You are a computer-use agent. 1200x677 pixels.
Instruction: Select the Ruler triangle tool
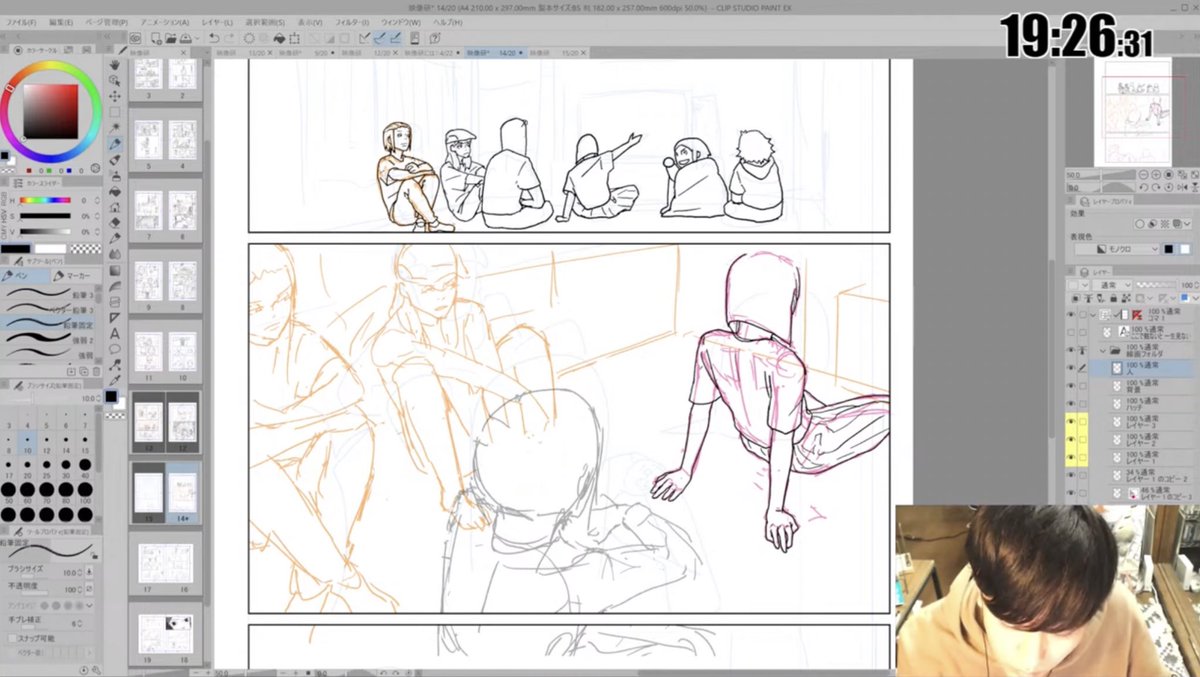click(115, 317)
